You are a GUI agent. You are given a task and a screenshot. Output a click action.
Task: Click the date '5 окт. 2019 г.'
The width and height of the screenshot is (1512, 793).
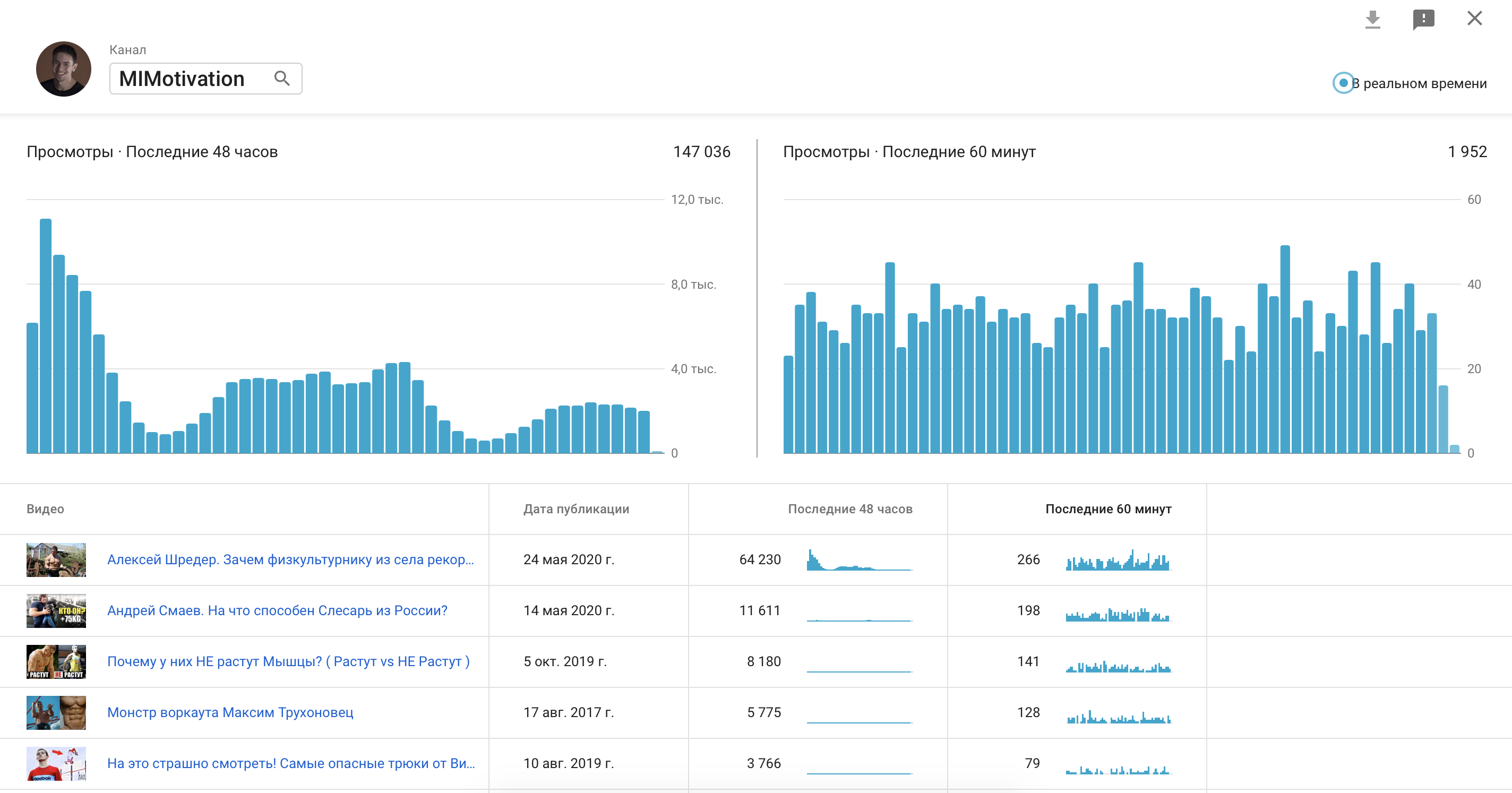(565, 661)
